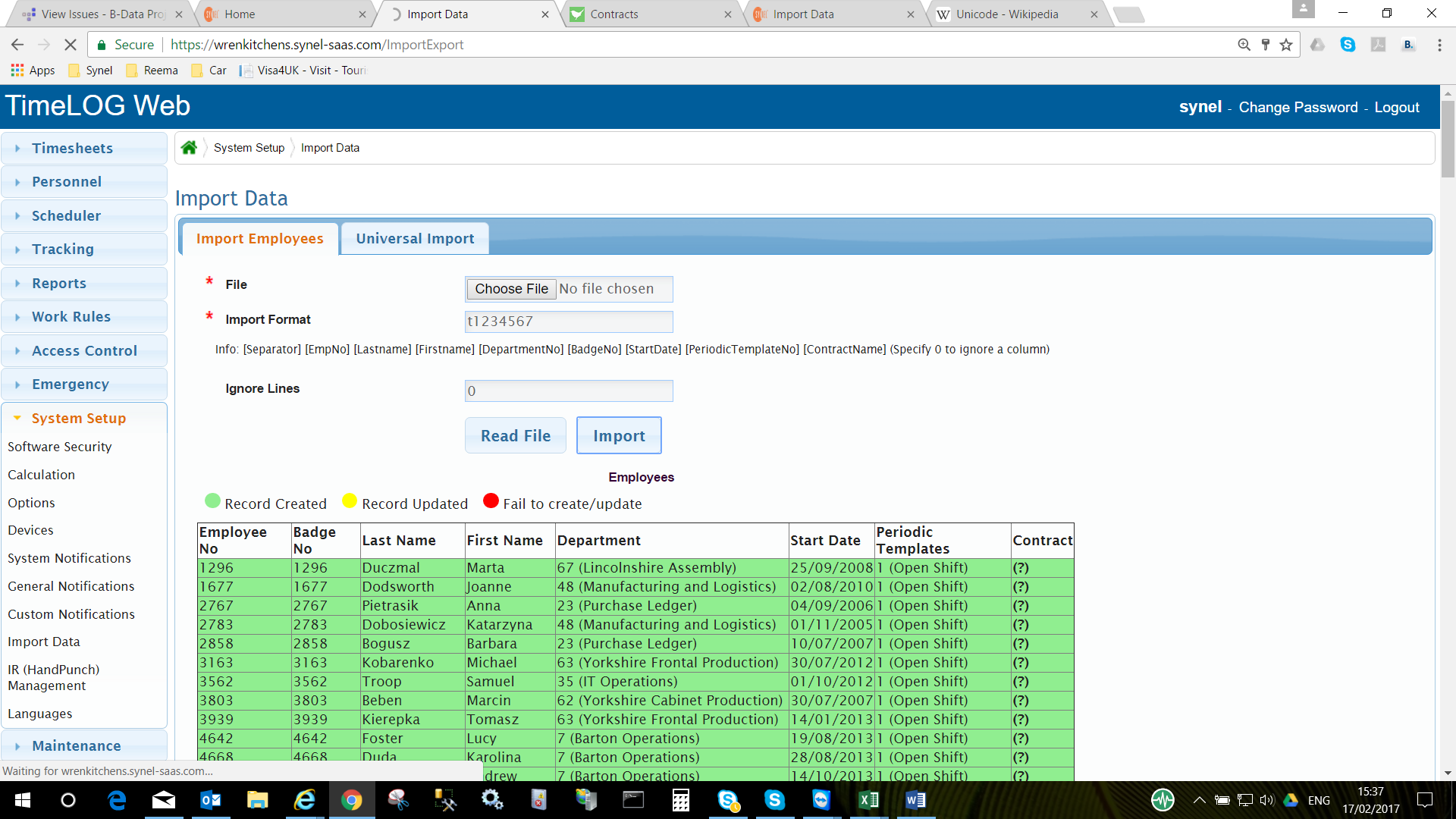Expand the Maintenance sidebar section

(x=84, y=746)
